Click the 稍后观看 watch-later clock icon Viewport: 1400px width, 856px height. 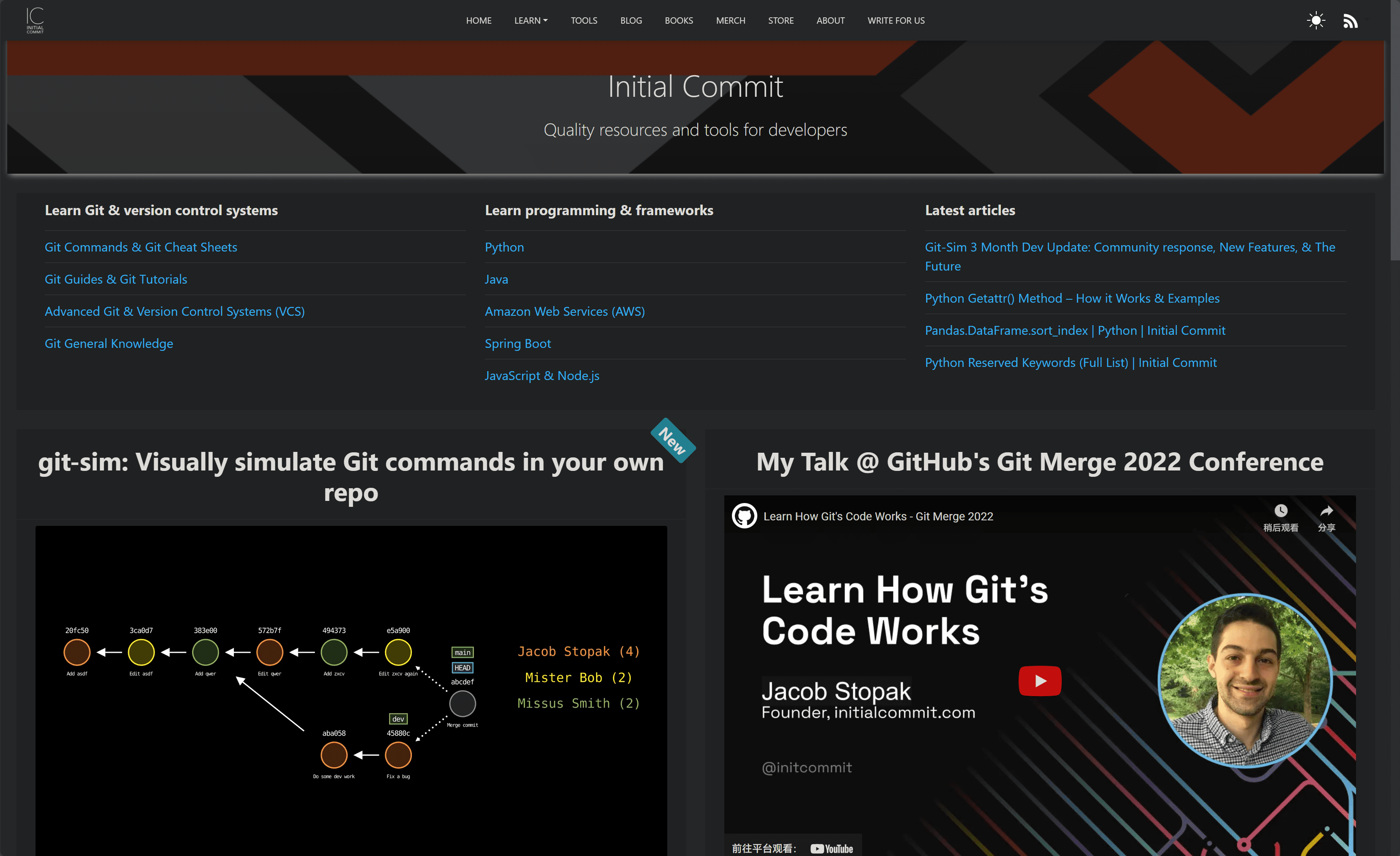point(1281,510)
